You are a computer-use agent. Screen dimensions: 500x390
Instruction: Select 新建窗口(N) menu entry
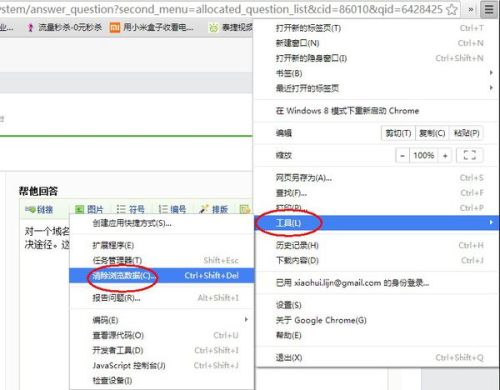(x=377, y=43)
